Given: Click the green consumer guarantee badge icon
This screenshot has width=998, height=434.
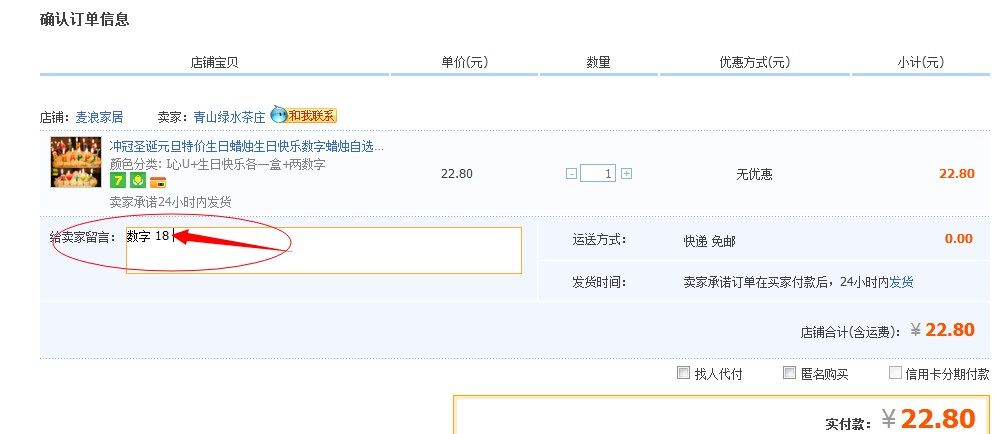Looking at the screenshot, I should coord(137,181).
